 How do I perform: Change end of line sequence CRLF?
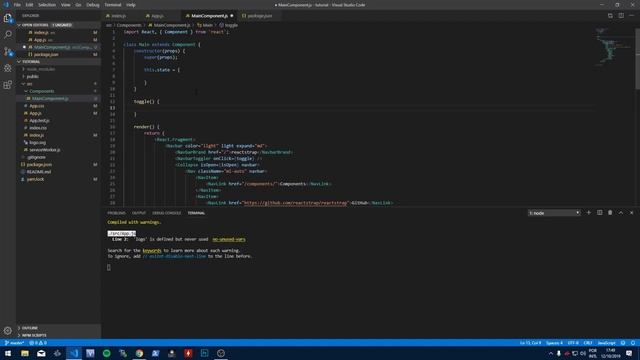(x=588, y=343)
